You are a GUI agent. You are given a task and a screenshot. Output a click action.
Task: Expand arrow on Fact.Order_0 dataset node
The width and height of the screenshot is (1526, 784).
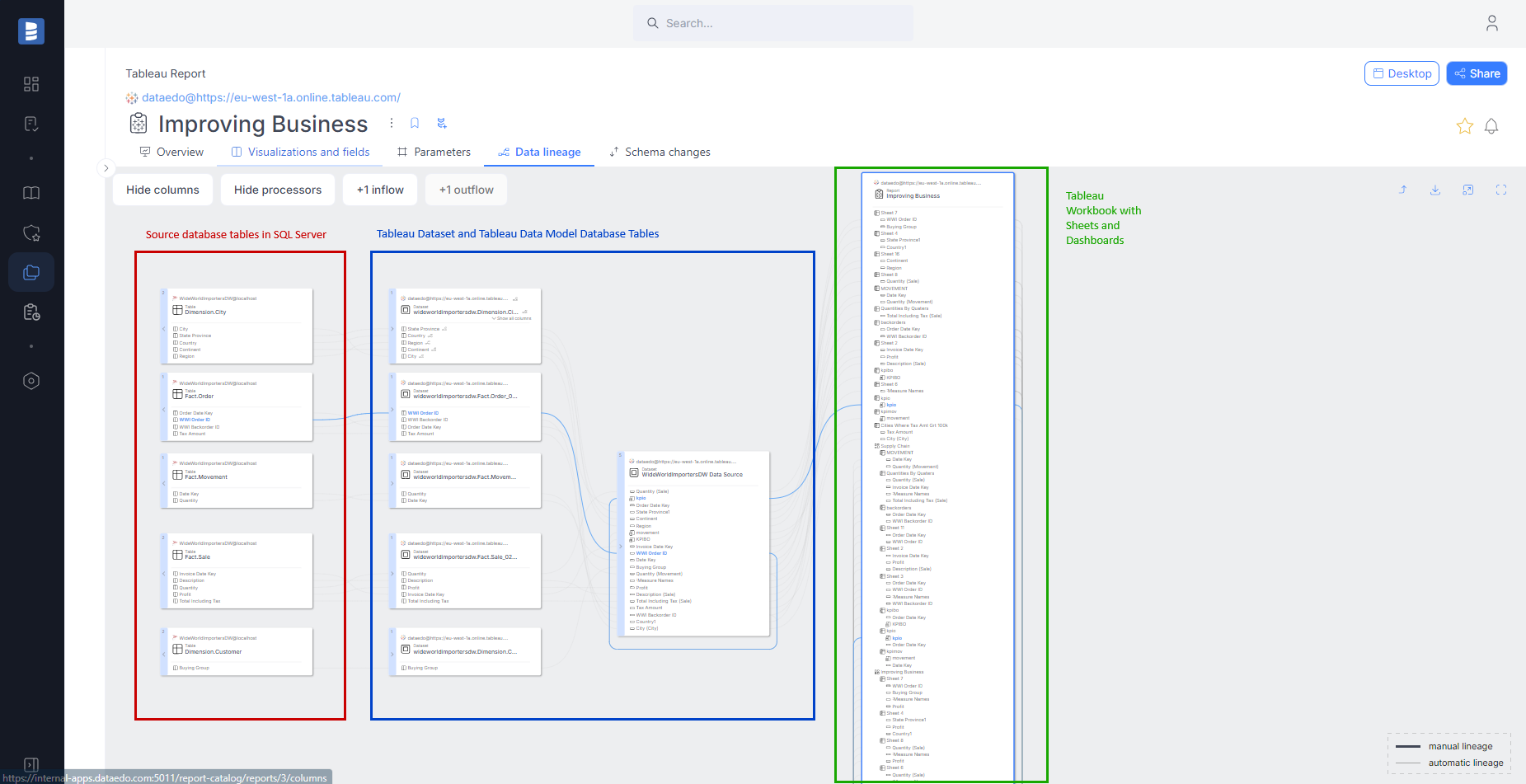click(x=392, y=410)
